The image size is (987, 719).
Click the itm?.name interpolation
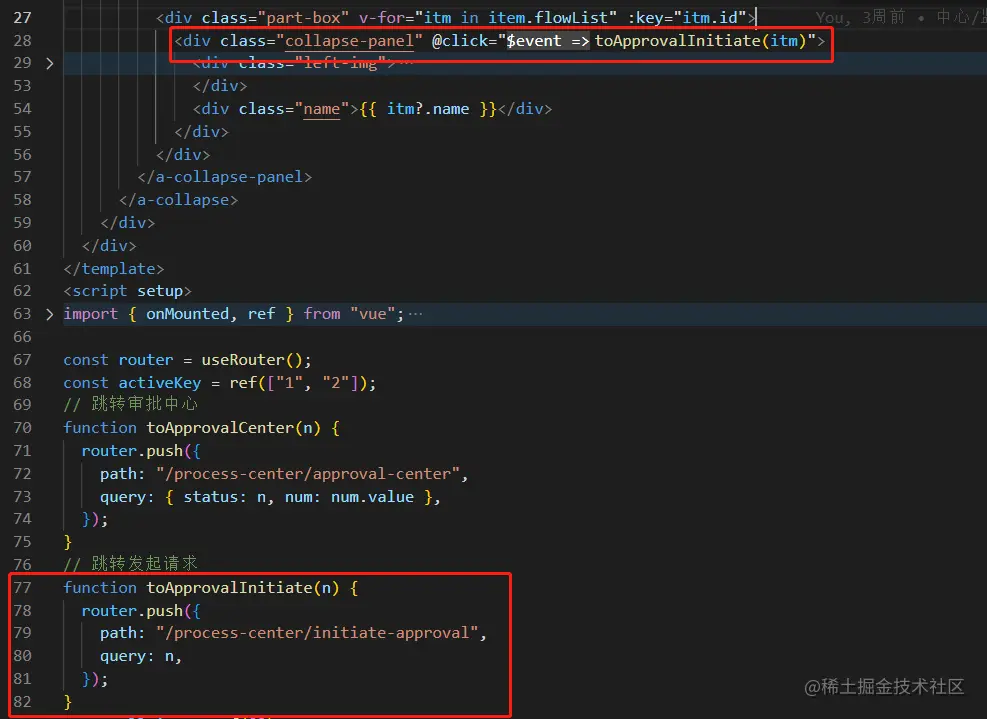click(x=428, y=109)
